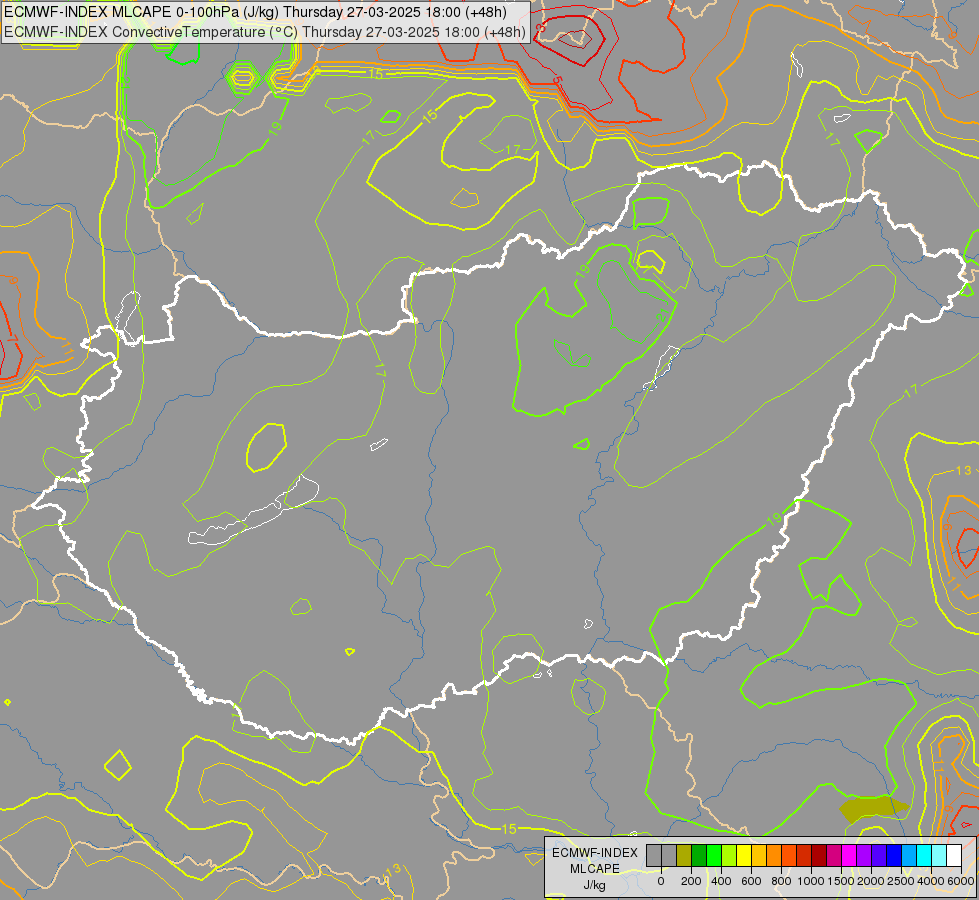This screenshot has width=979, height=900.
Task: Click the olive swatch in the MLCAPE legend
Action: coord(684,855)
